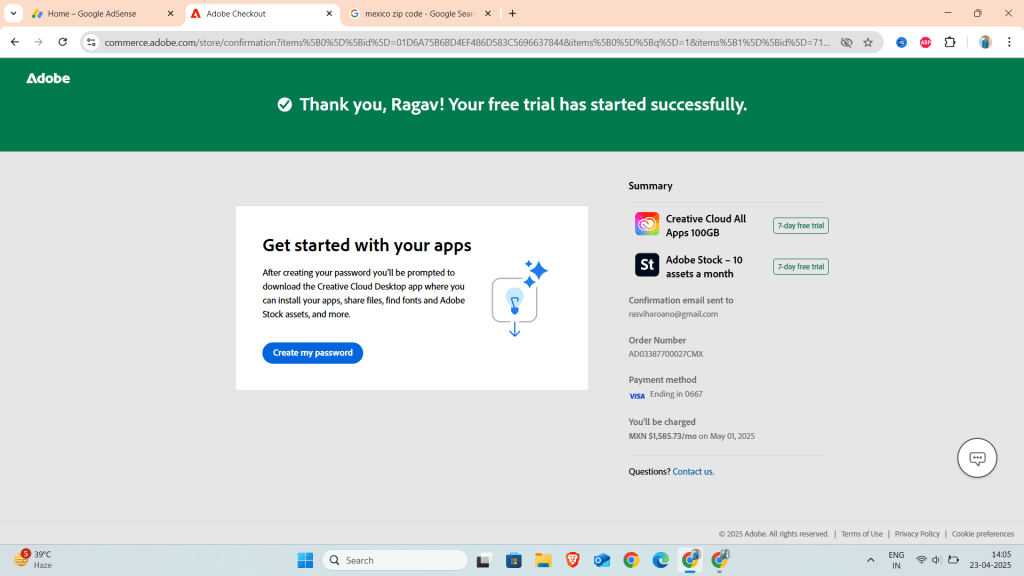Open Wi-Fi network settings icon
The width and height of the screenshot is (1024, 576).
tap(921, 560)
